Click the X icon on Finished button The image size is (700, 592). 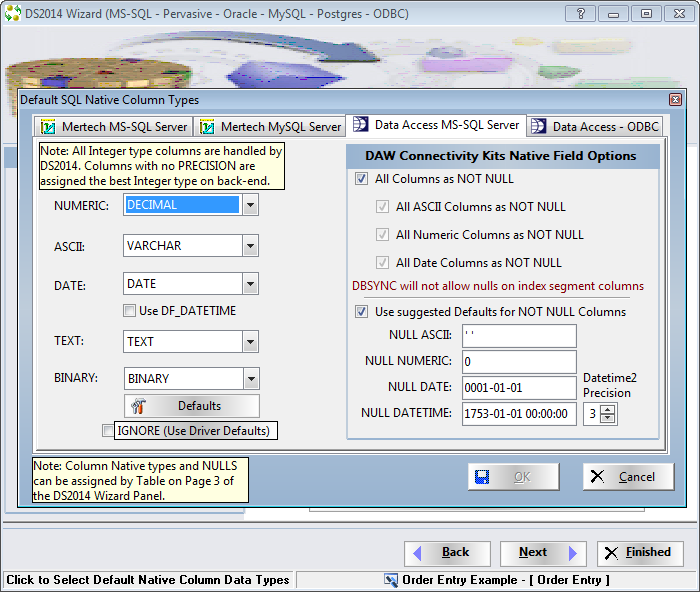(x=611, y=552)
